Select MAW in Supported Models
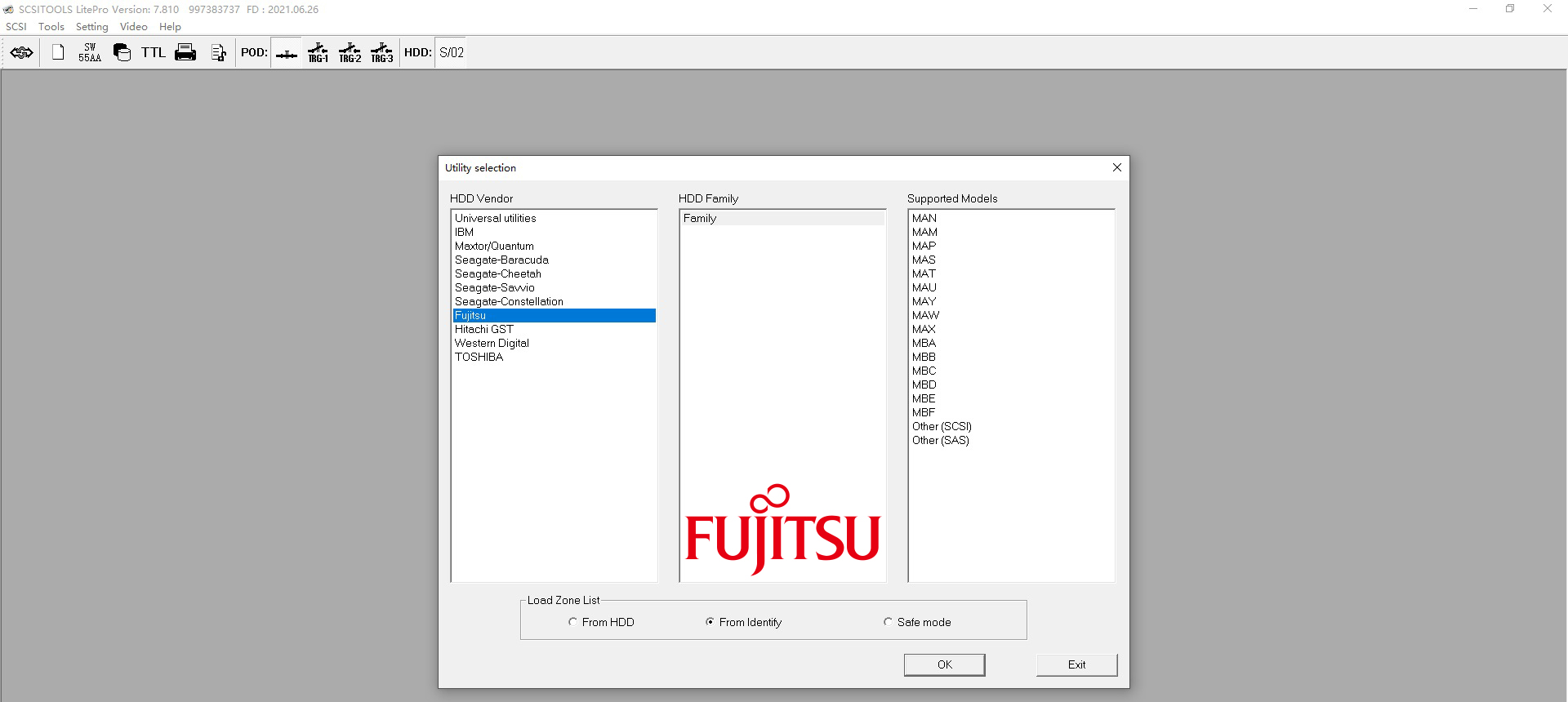This screenshot has width=1568, height=702. pyautogui.click(x=1011, y=315)
